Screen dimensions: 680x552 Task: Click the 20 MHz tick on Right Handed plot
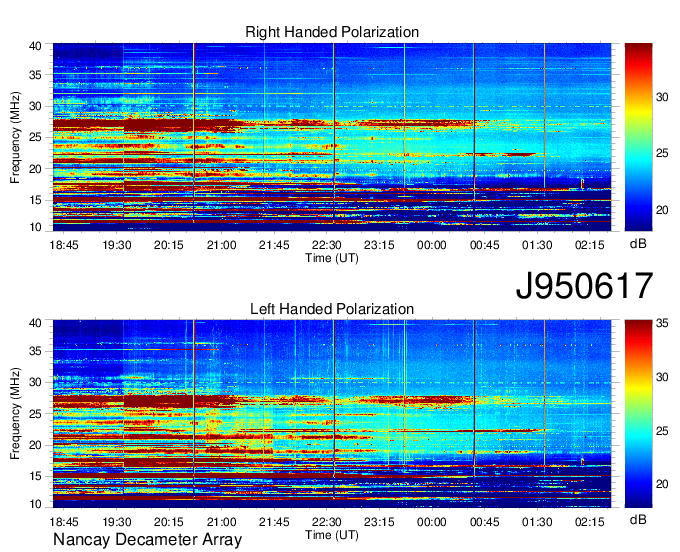pyautogui.click(x=35, y=169)
